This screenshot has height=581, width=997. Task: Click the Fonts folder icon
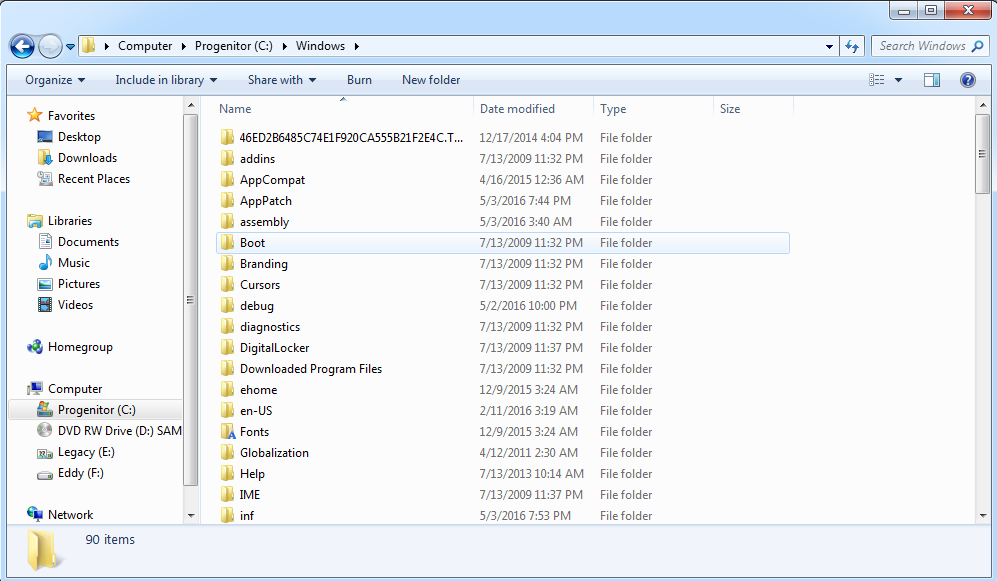(x=228, y=432)
